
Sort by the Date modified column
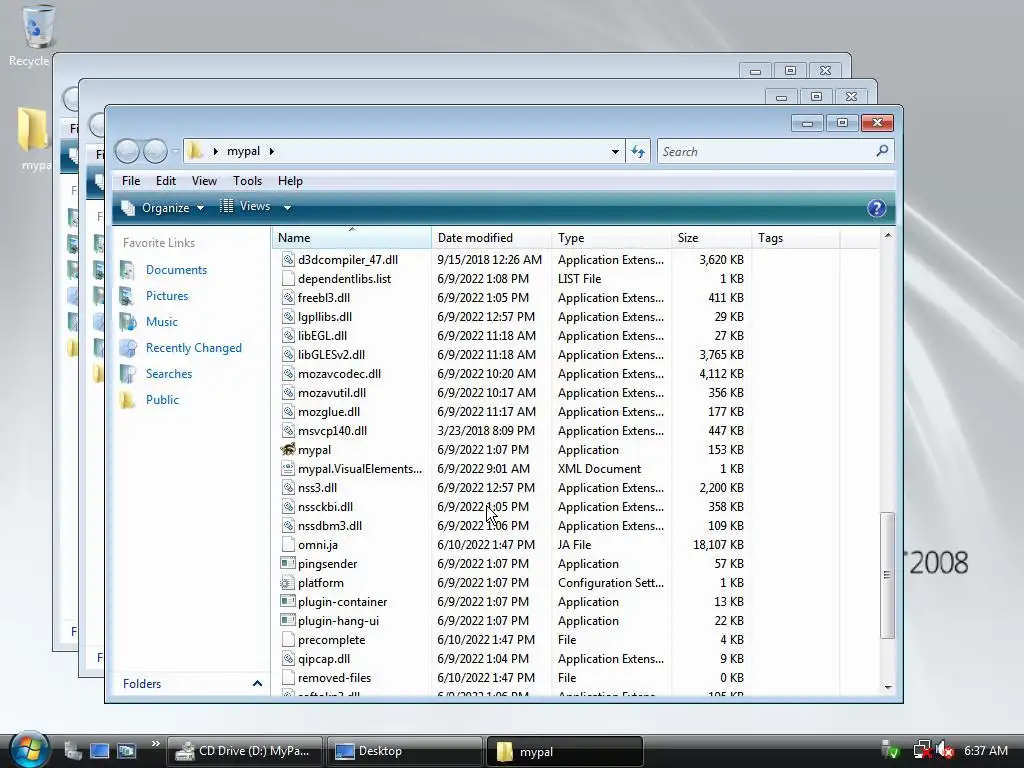pyautogui.click(x=491, y=238)
